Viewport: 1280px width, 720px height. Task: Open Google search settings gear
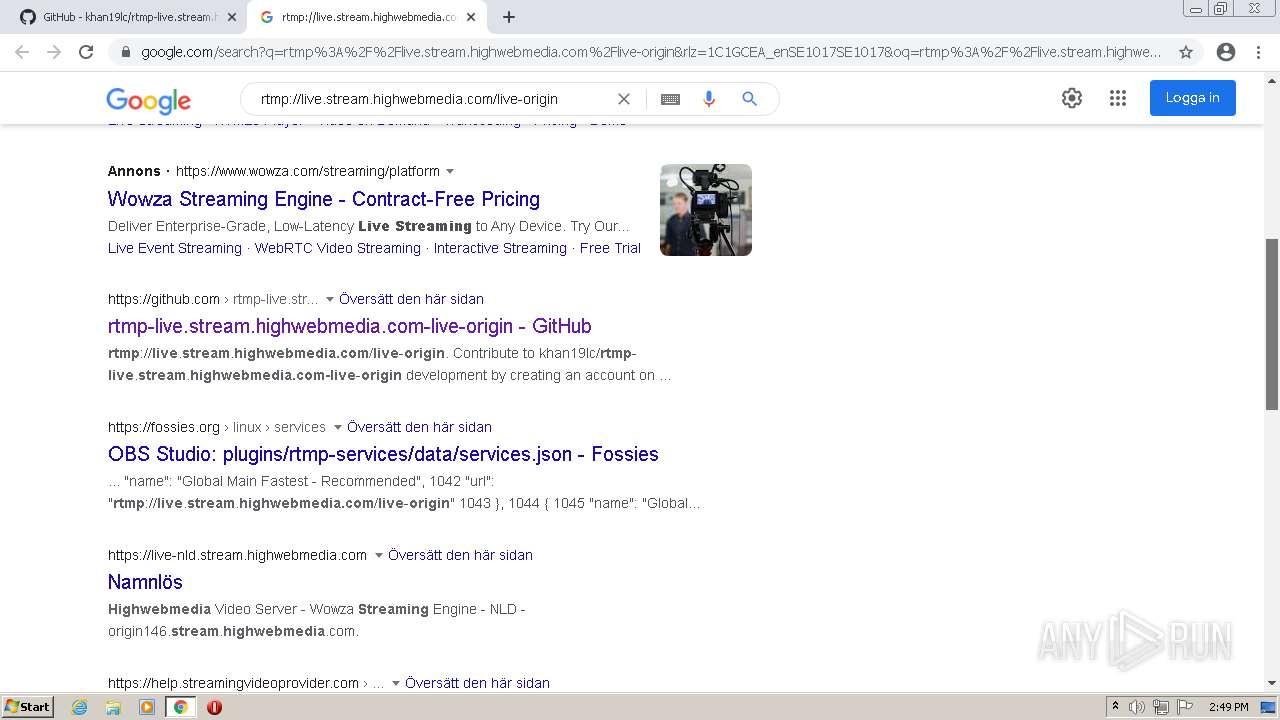click(1072, 98)
